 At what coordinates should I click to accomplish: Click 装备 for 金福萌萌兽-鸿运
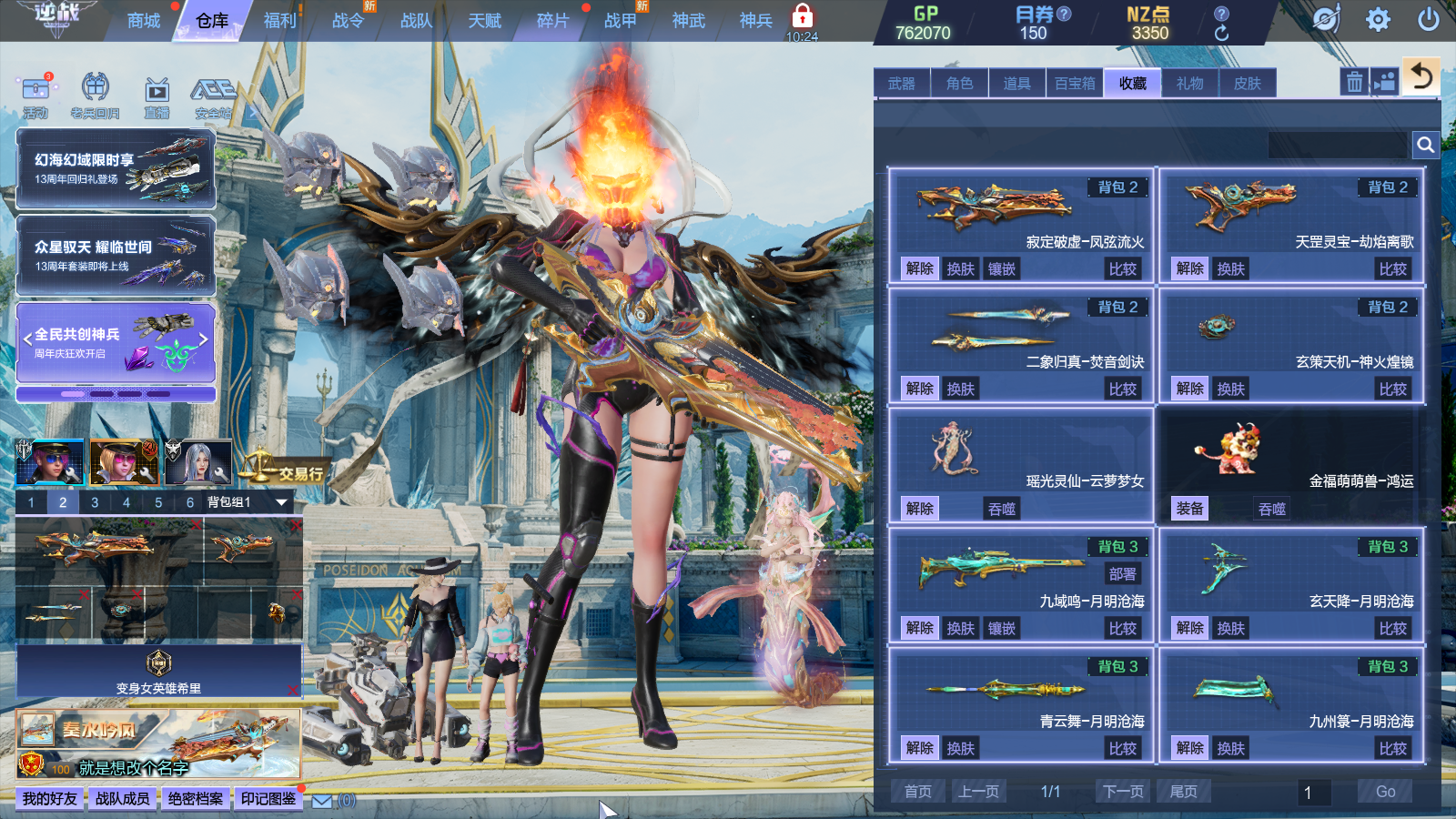tap(1190, 509)
